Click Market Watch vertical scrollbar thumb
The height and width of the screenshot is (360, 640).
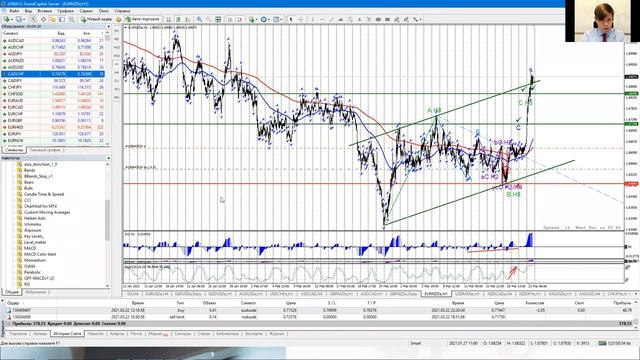[108, 38]
